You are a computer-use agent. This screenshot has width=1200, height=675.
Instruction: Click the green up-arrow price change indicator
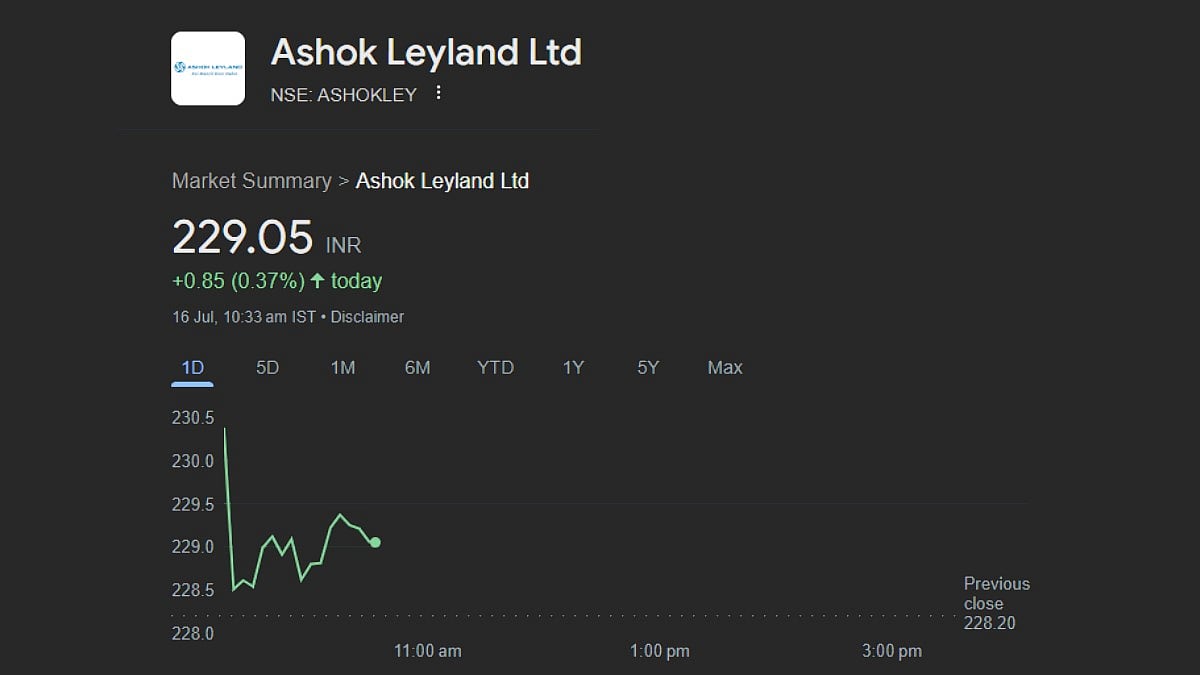pyautogui.click(x=317, y=281)
